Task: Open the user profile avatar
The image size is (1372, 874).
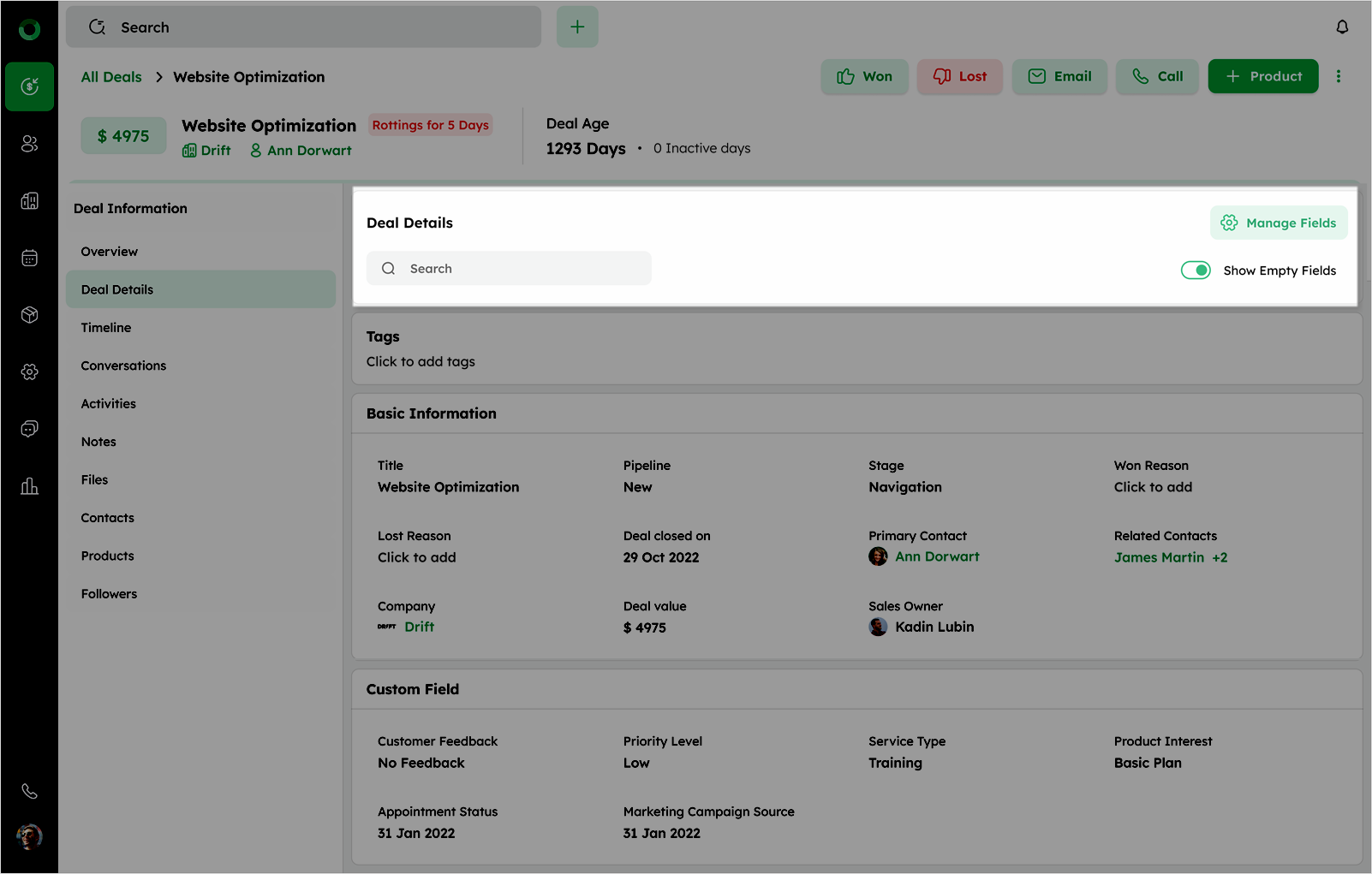Action: click(x=30, y=836)
